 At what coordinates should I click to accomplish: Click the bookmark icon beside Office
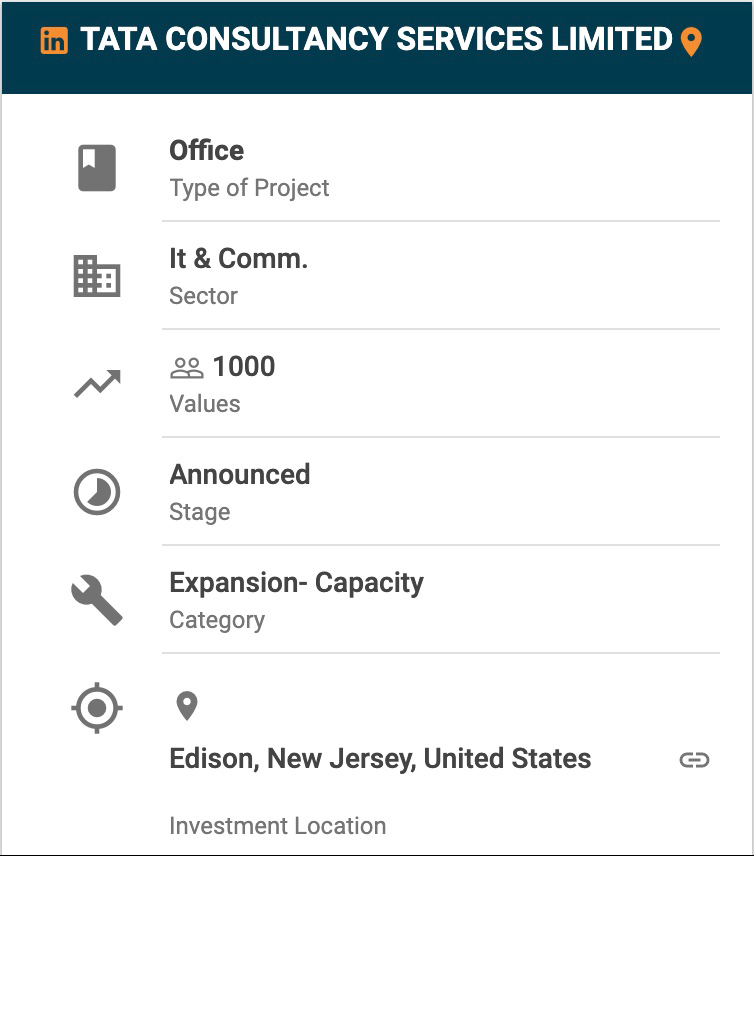(97, 167)
